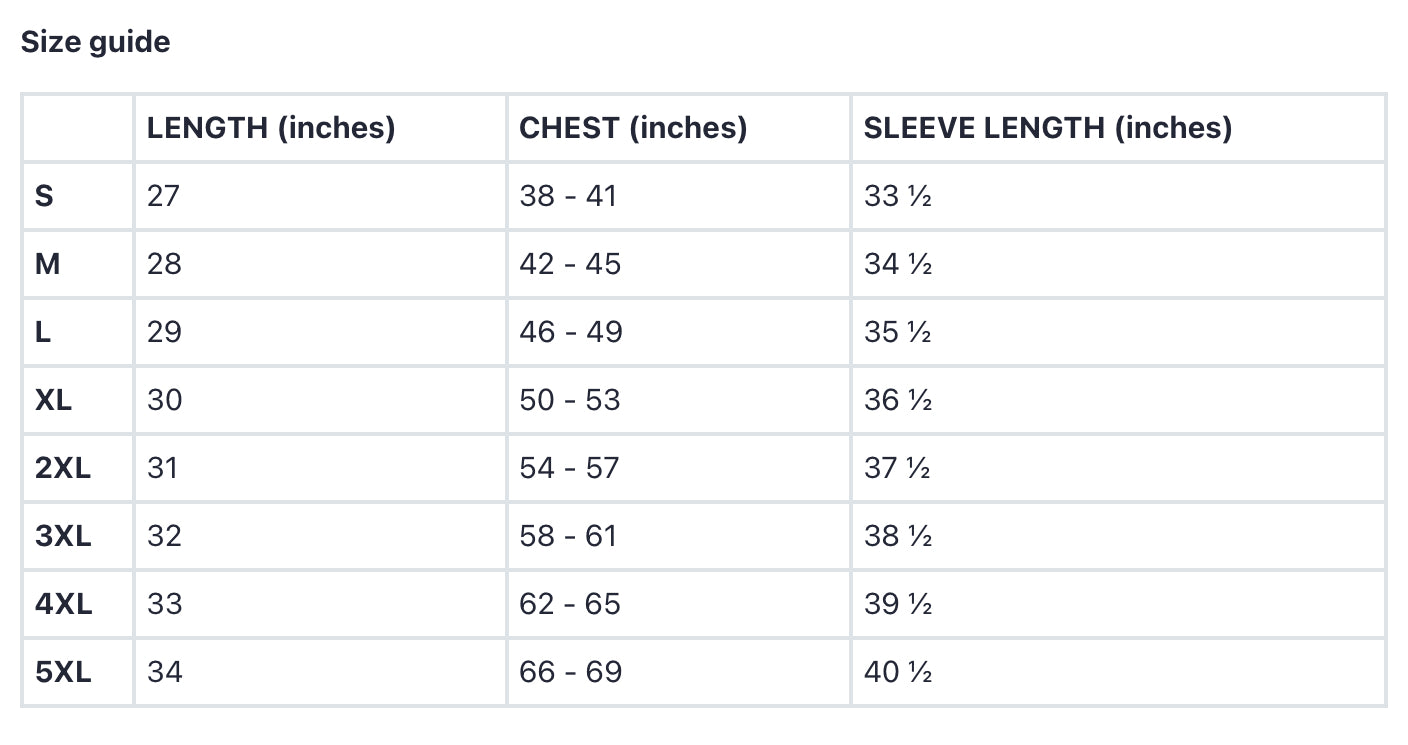
Task: Select the length cell showing 31
Action: coord(162,468)
